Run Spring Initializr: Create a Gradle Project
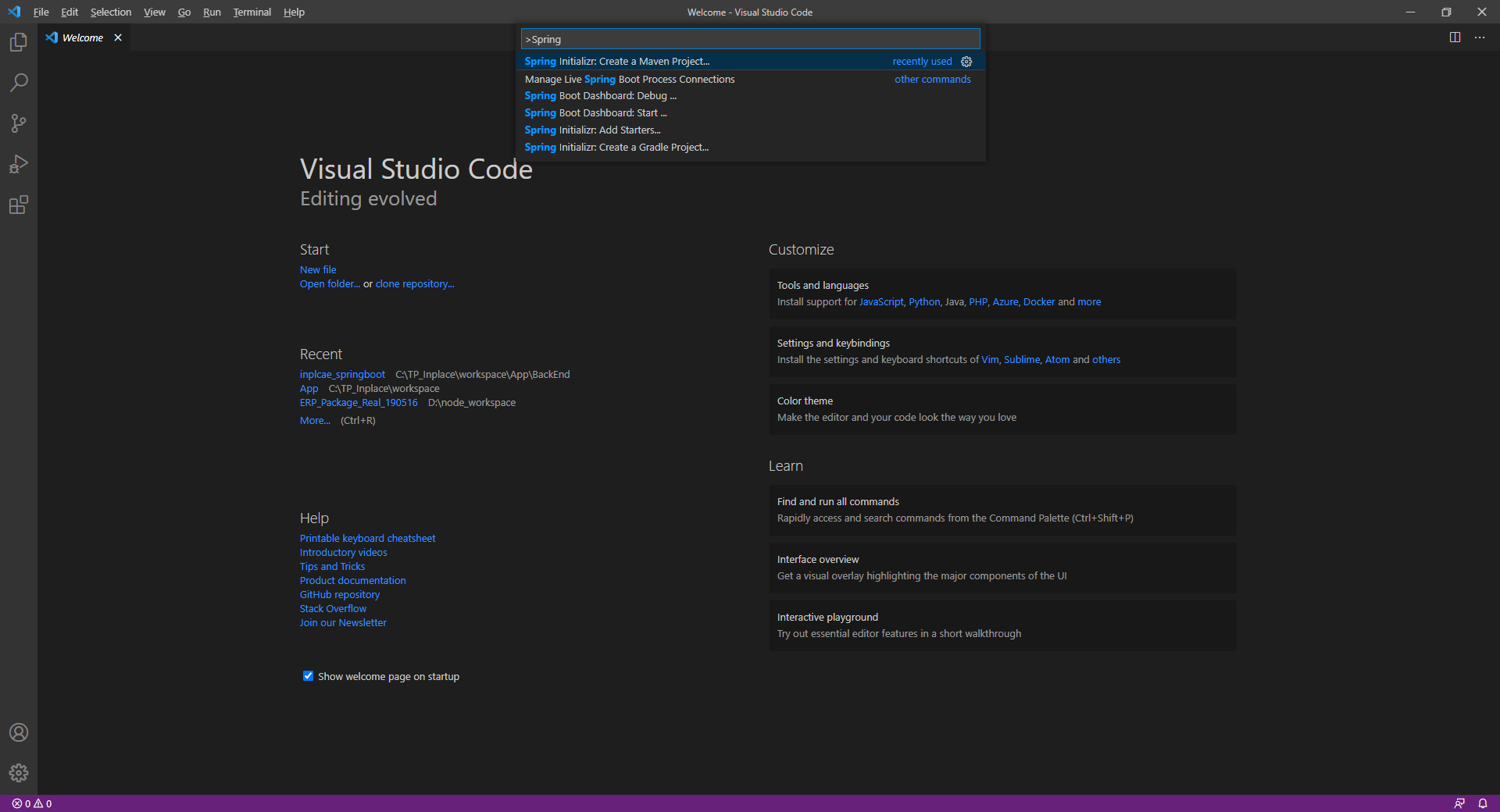1500x812 pixels. point(750,148)
